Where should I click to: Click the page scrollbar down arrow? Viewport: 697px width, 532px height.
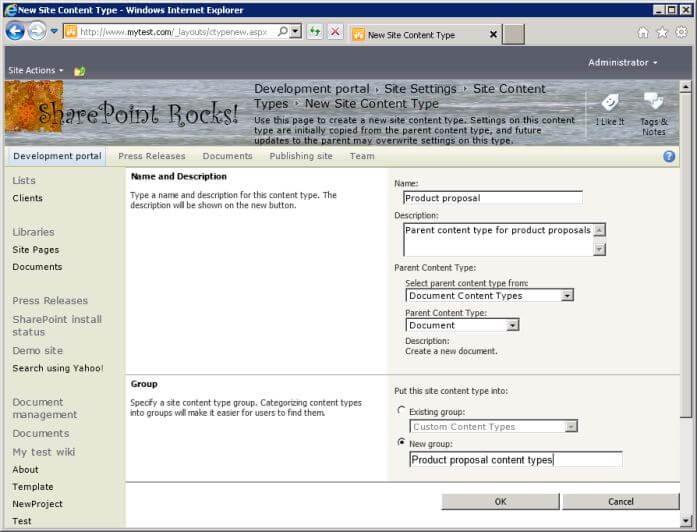tap(685, 520)
